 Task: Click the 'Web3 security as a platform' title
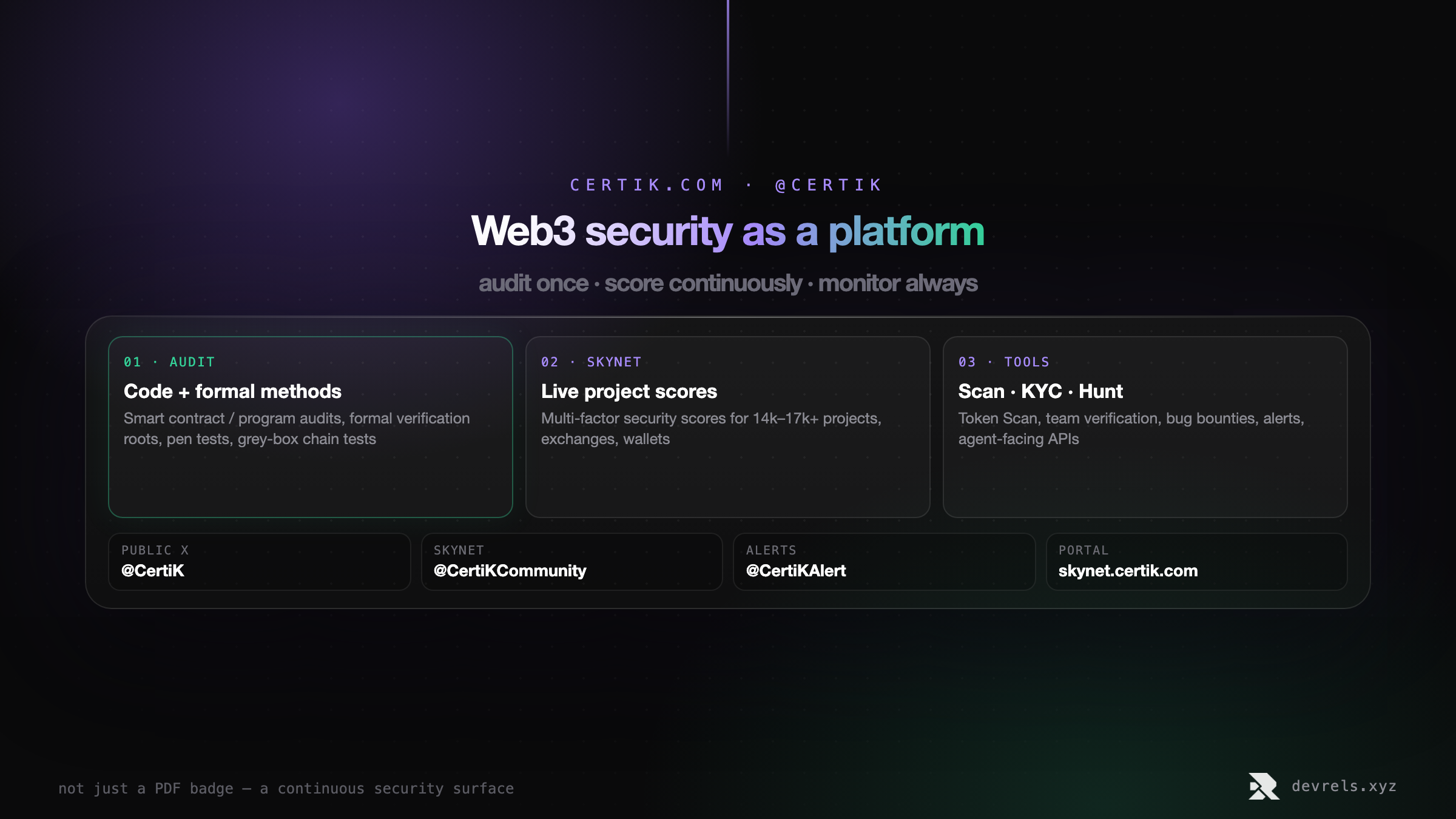coord(728,231)
